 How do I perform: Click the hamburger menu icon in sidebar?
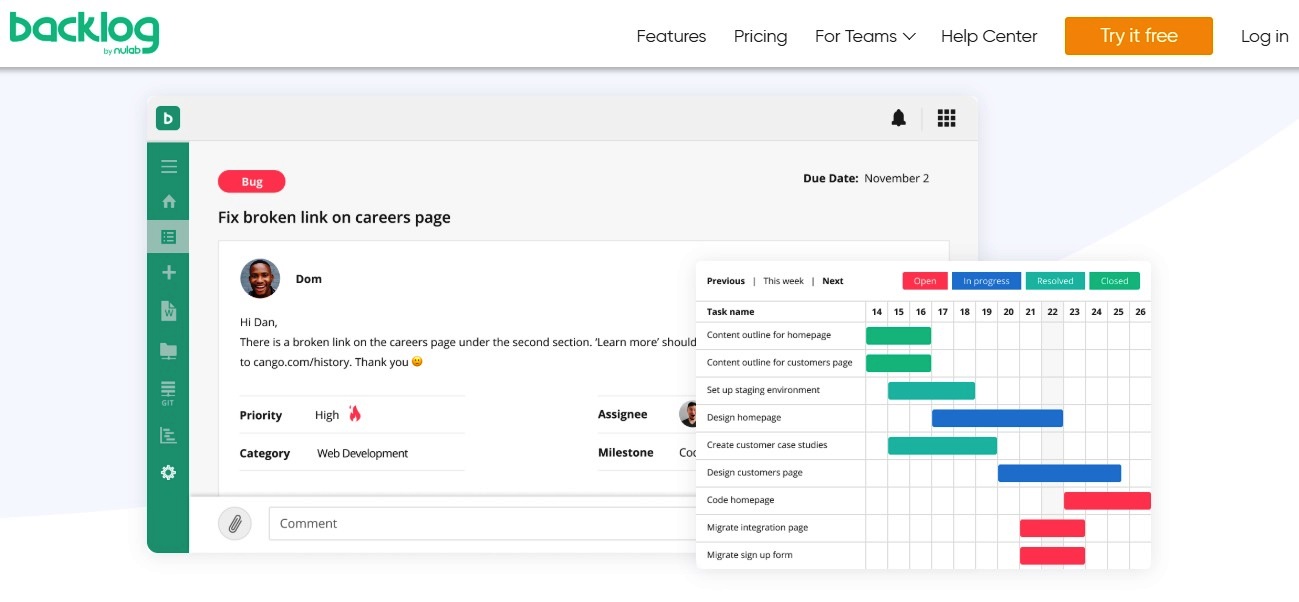click(168, 167)
